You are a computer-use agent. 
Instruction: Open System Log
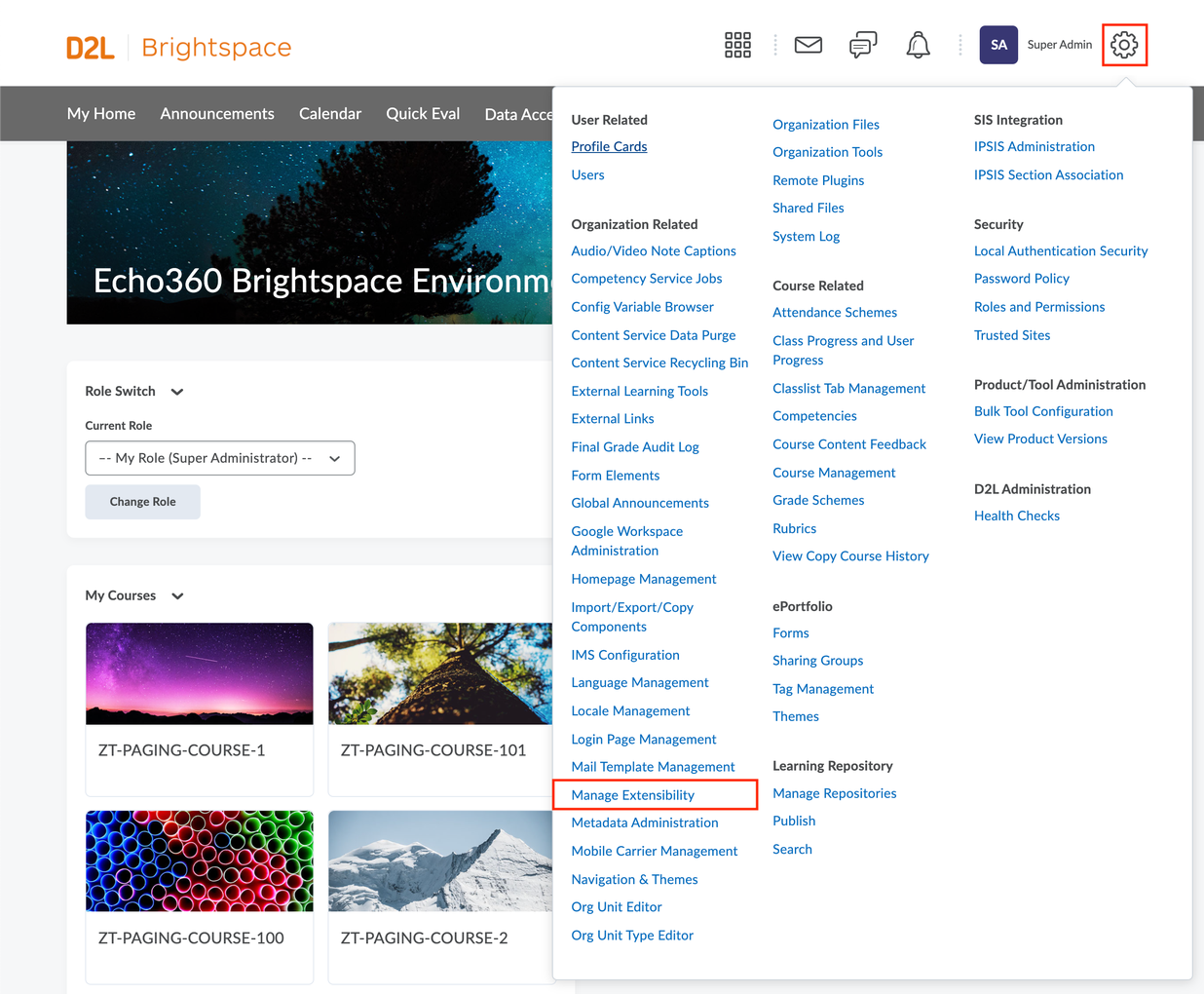(x=806, y=237)
